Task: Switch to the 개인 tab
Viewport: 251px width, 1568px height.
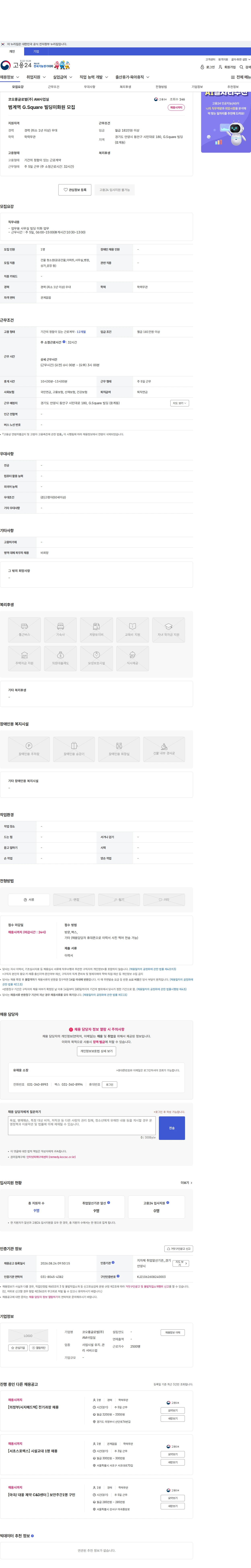Action: click(x=12, y=52)
